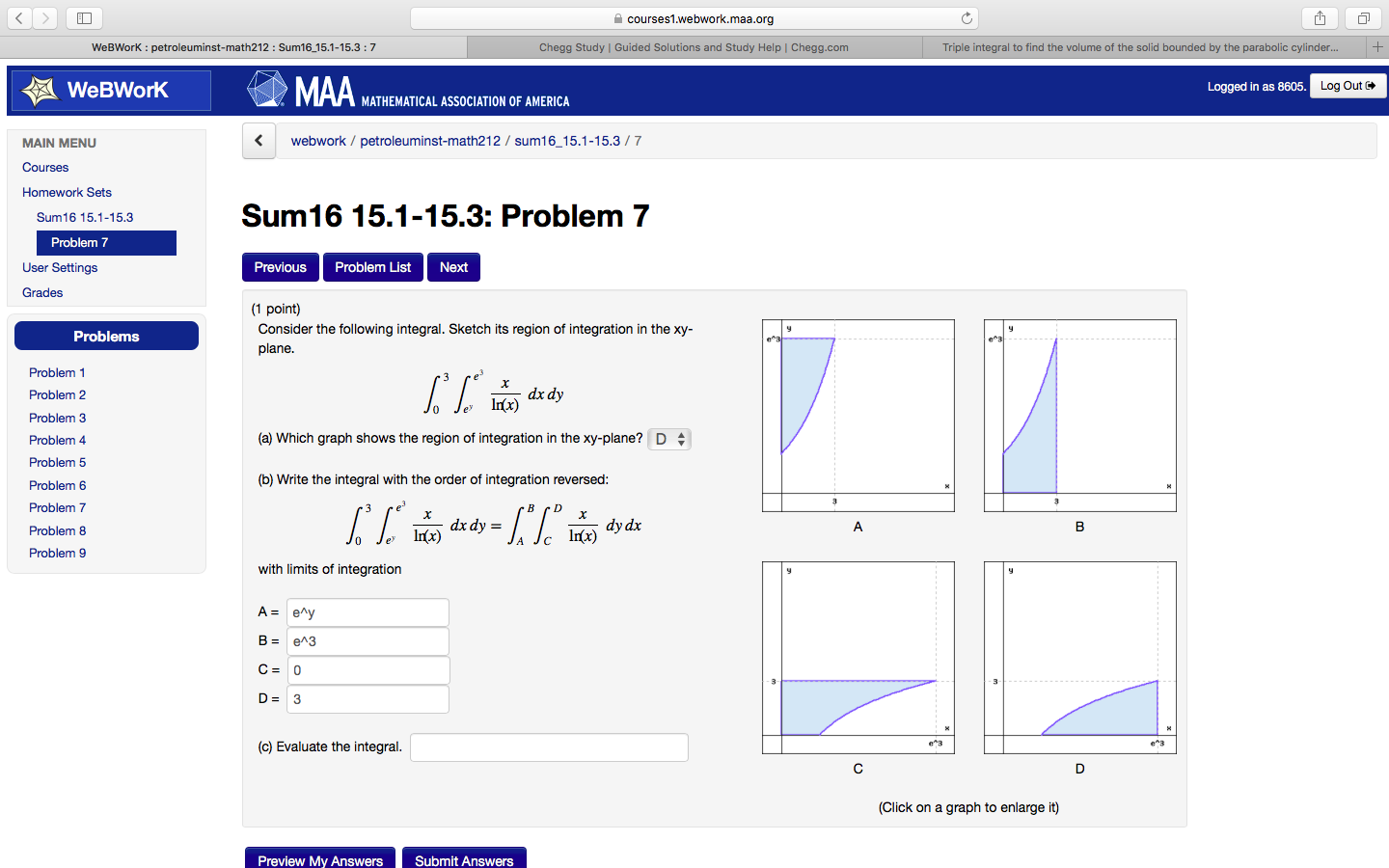1389x868 pixels.
Task: Click the WeBWorK logo
Action: [x=111, y=91]
